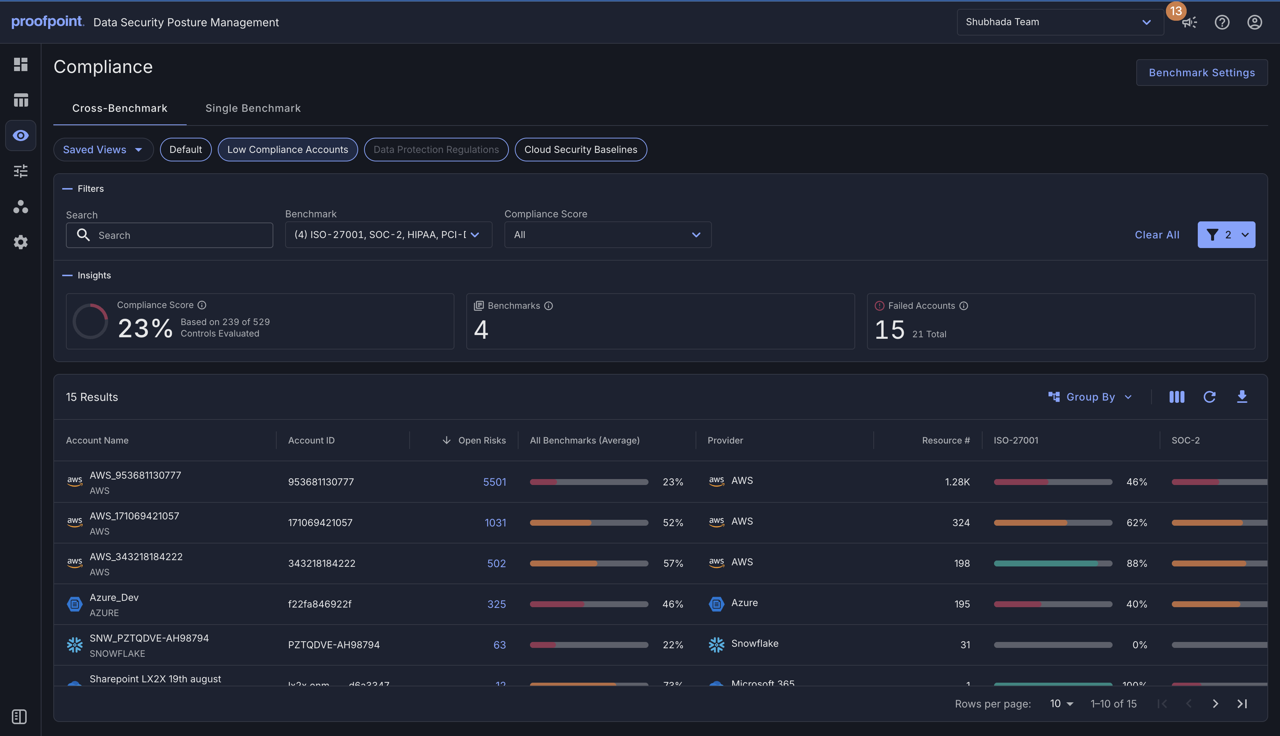1280x736 pixels.
Task: Click Clear All filters
Action: point(1157,235)
